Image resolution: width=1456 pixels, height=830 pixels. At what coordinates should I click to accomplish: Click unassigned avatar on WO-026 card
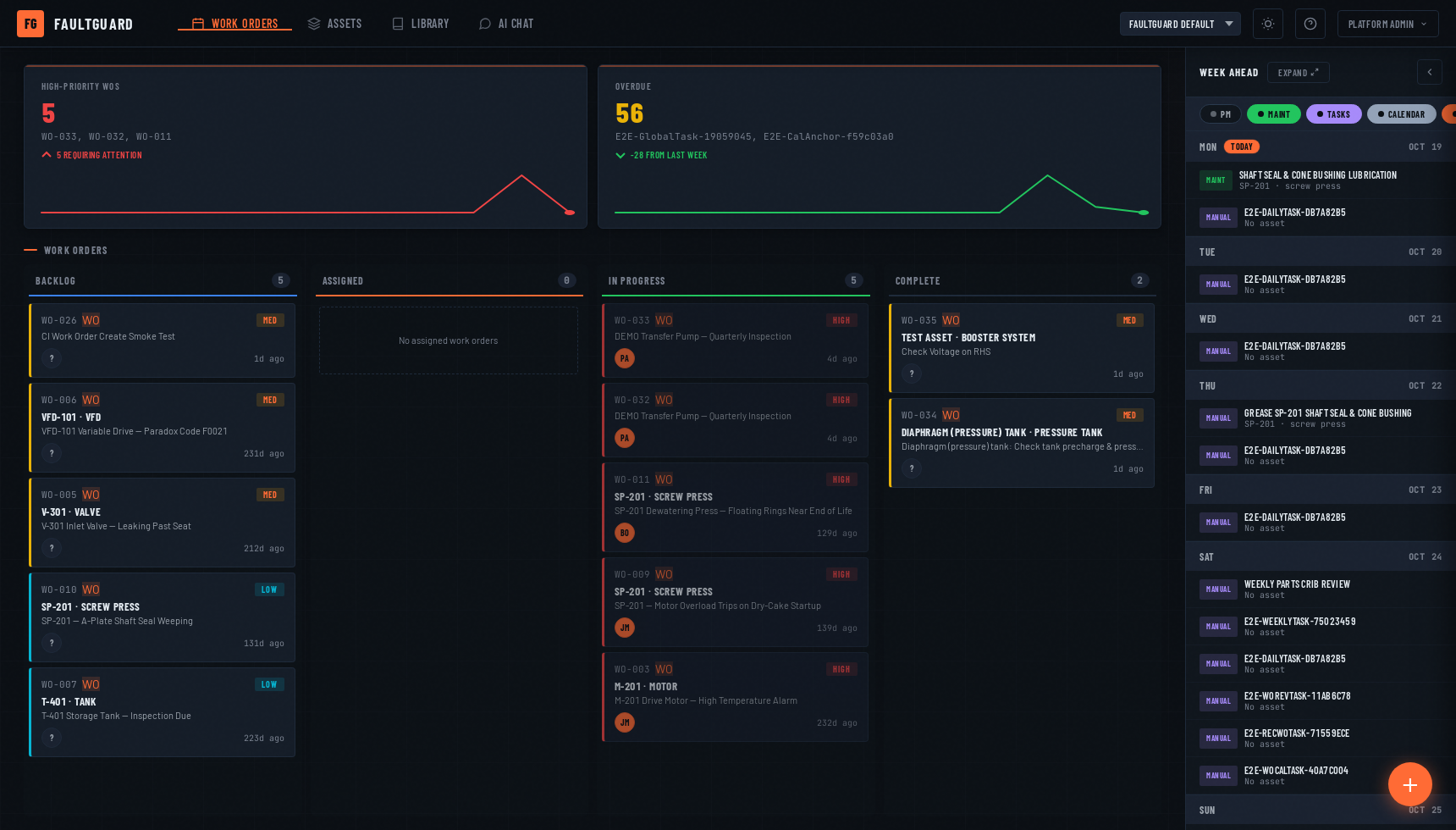coord(52,358)
